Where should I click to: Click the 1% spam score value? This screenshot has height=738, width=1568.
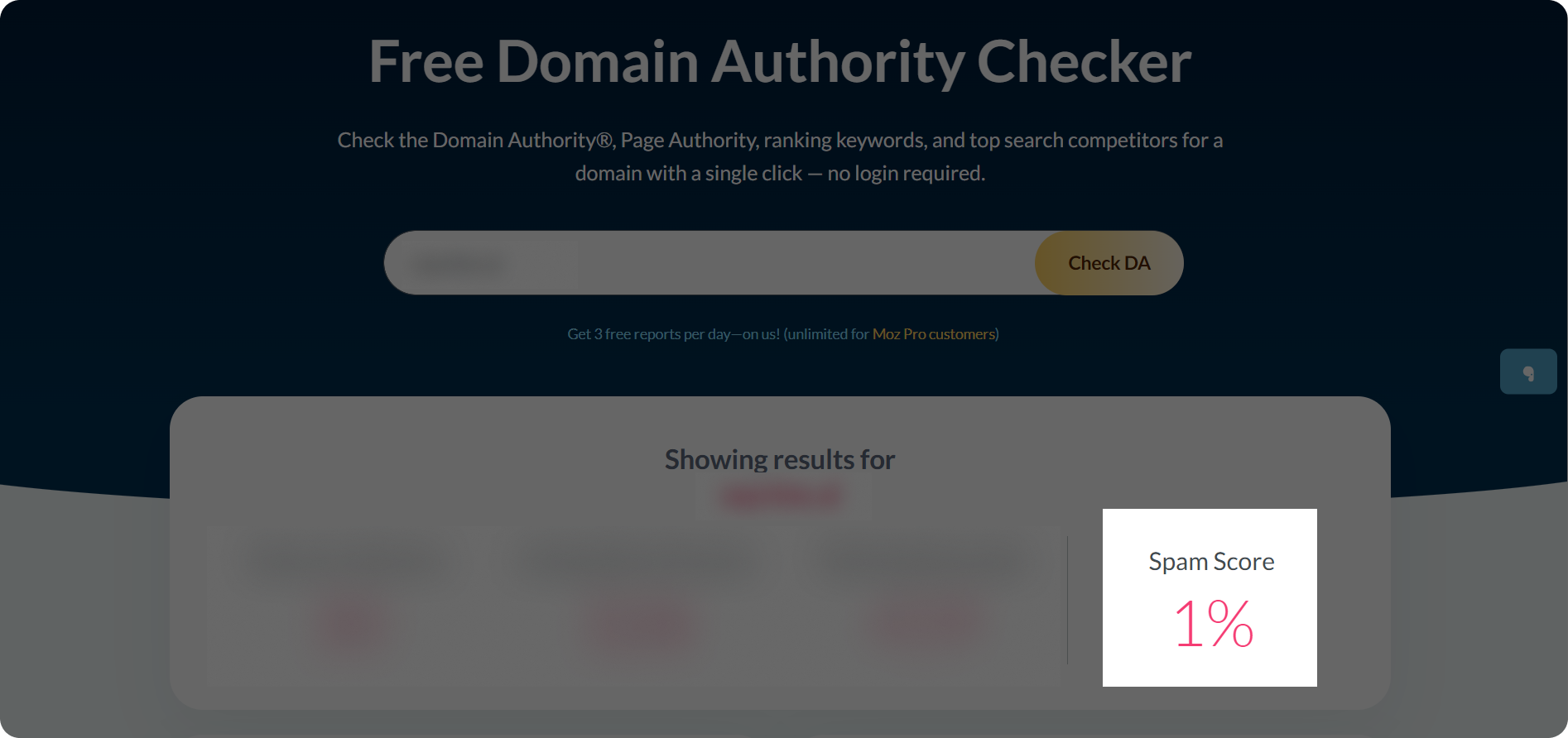pyautogui.click(x=1213, y=624)
